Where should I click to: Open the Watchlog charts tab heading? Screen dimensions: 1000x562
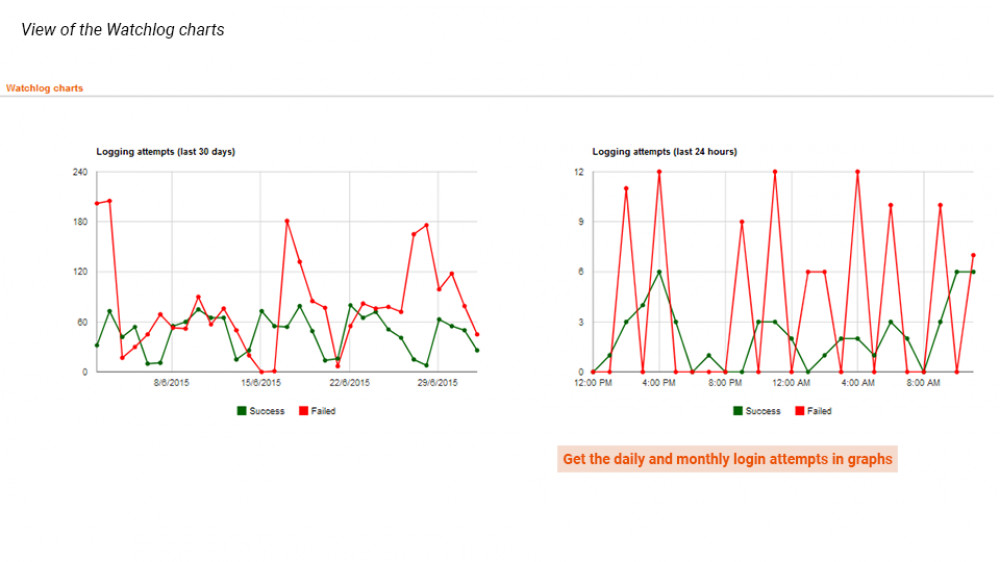44,88
